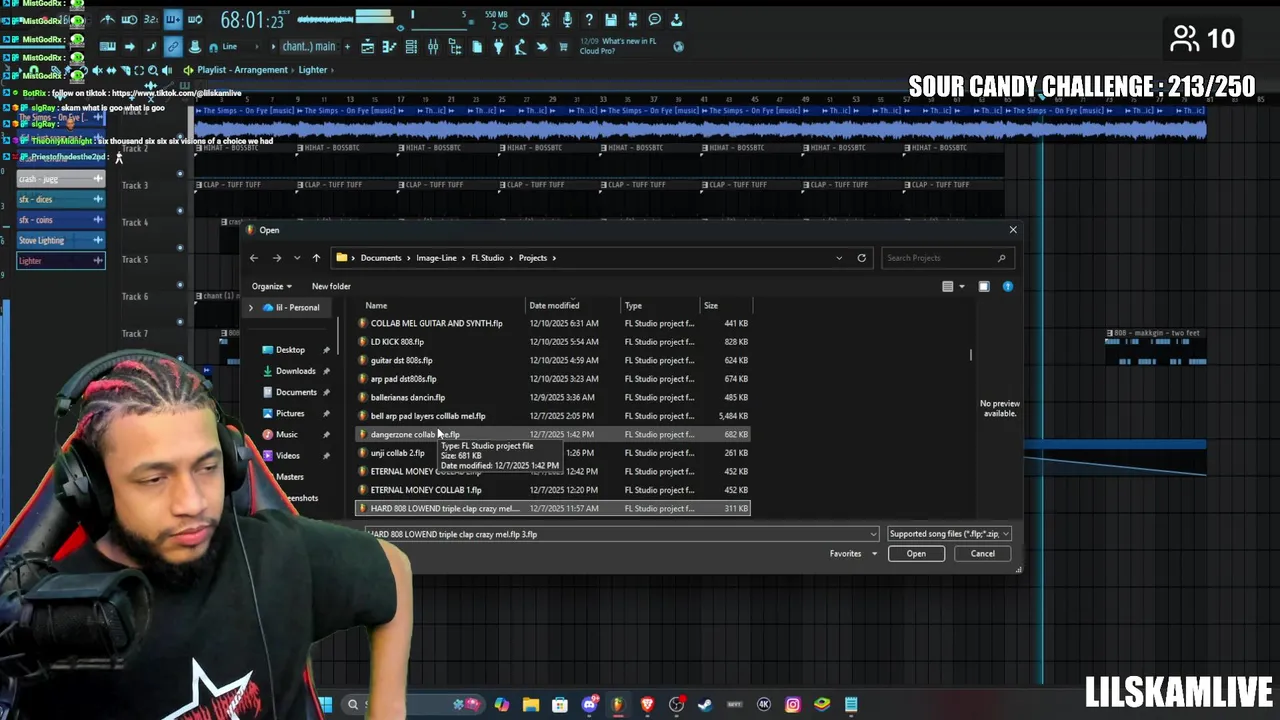Screen dimensions: 1280x720
Task: Click the blue help icon in dialog
Action: coord(1007,287)
